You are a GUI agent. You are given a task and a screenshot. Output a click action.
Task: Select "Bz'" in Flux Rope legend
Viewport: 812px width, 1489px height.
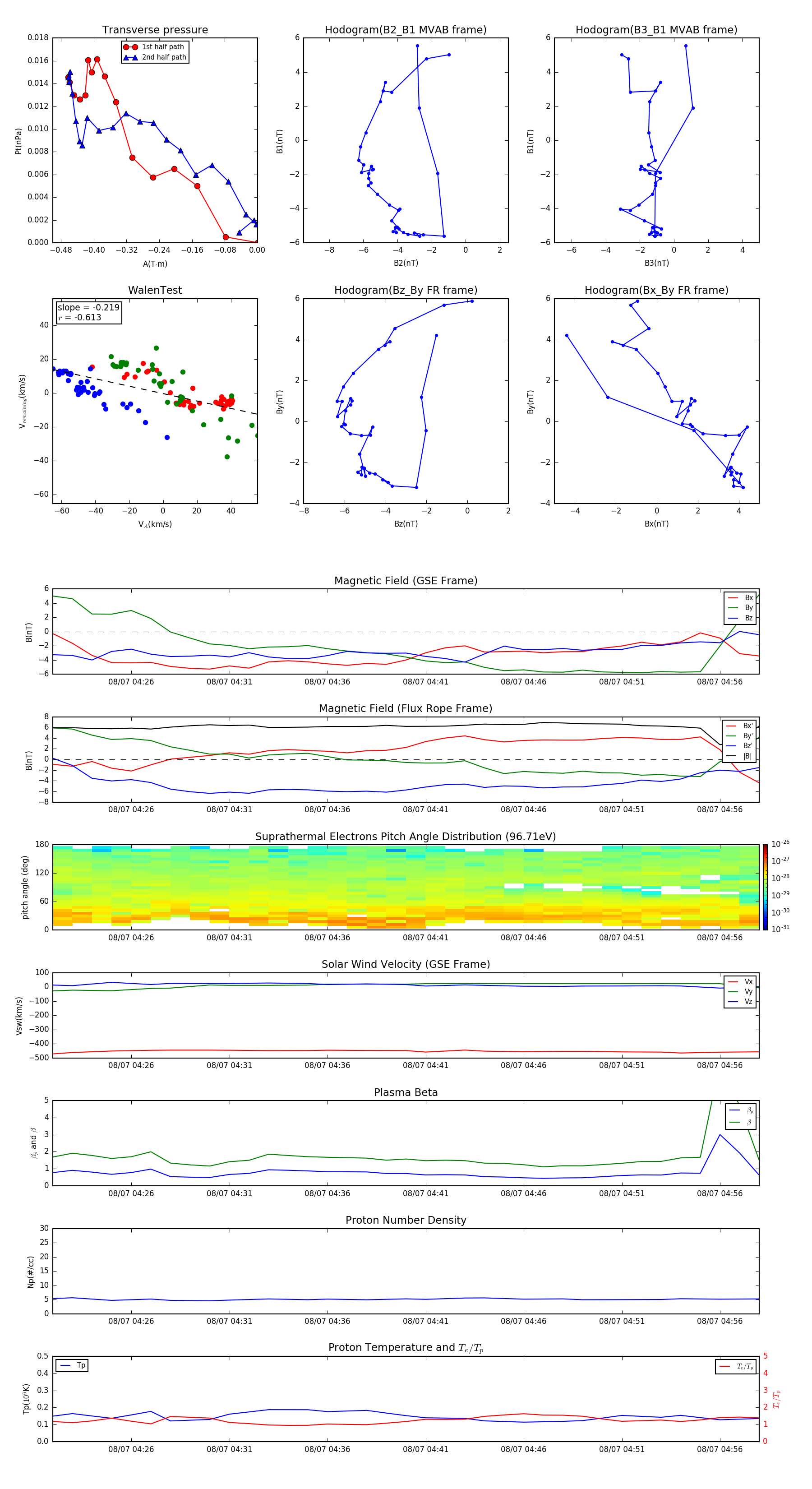[x=740, y=746]
